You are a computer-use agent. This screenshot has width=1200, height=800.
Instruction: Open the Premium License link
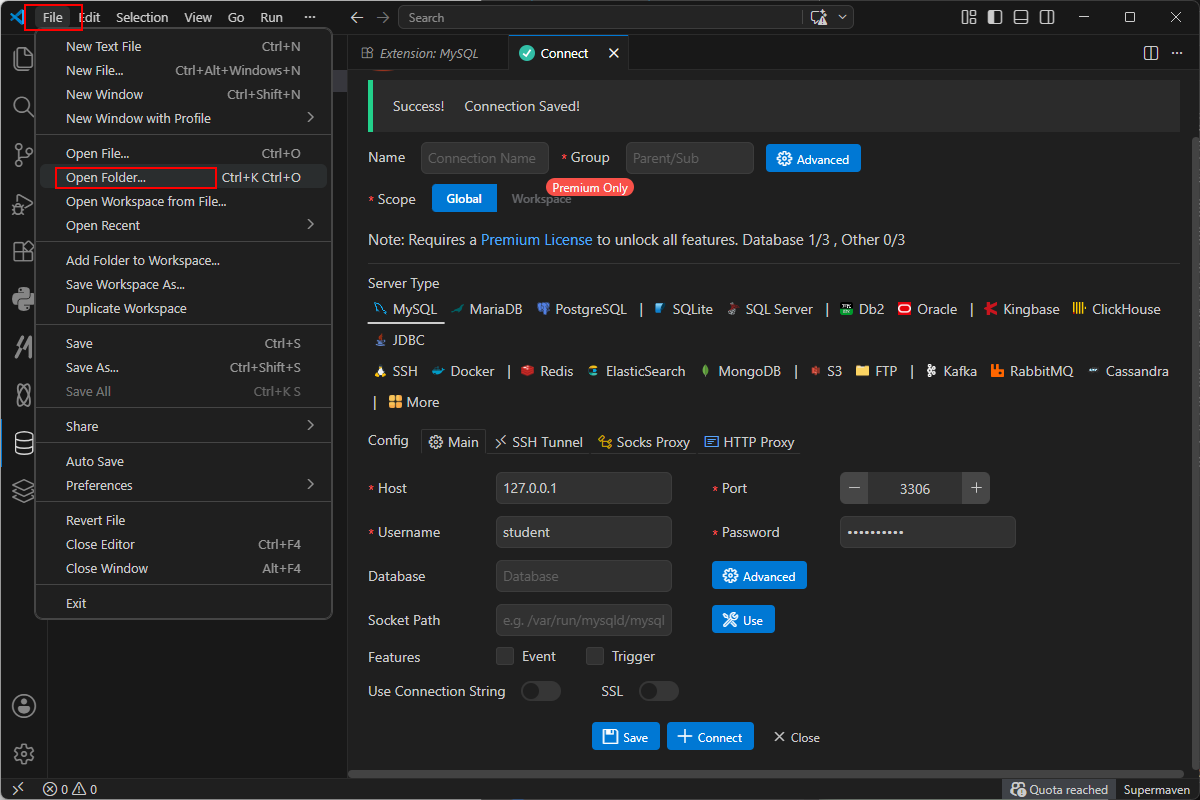(x=537, y=240)
